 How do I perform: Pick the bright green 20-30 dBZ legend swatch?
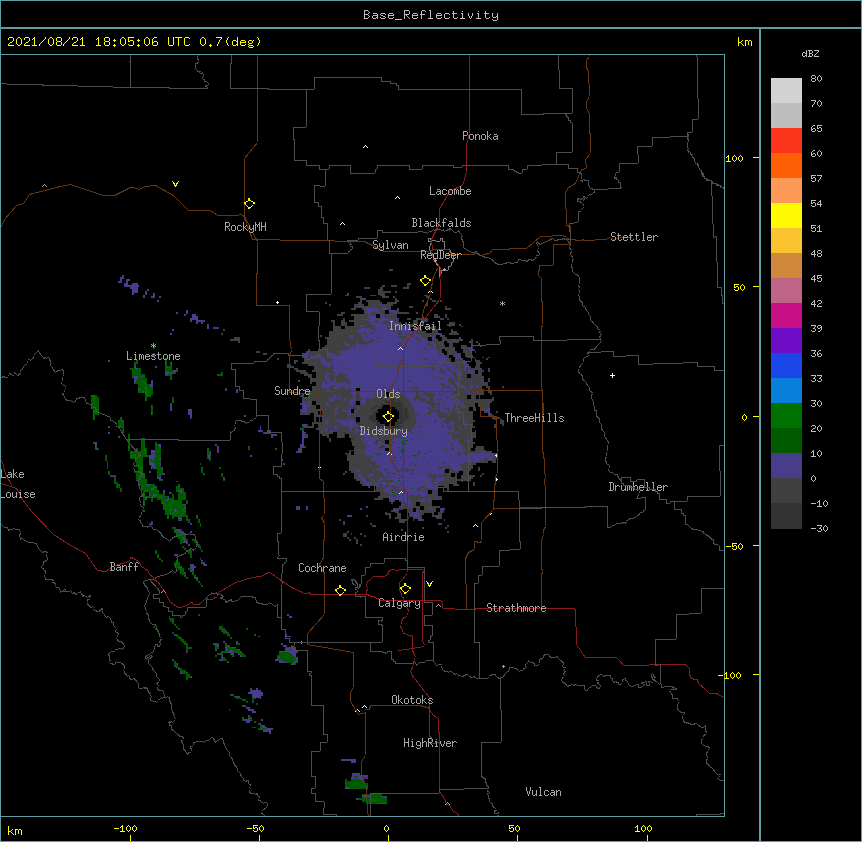click(786, 416)
